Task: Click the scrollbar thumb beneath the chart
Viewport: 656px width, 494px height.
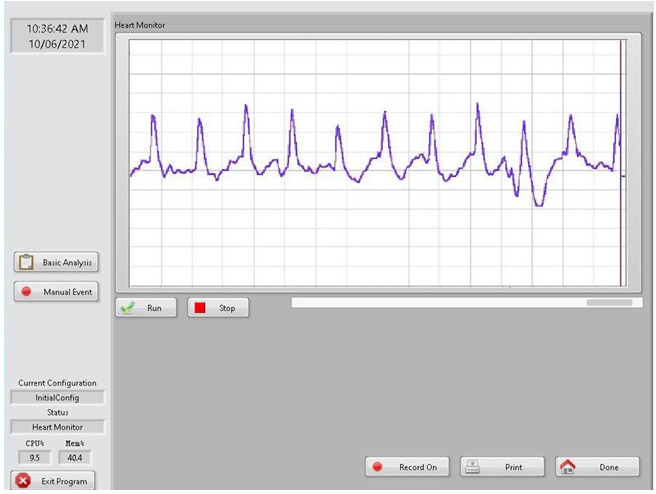Action: coord(609,302)
